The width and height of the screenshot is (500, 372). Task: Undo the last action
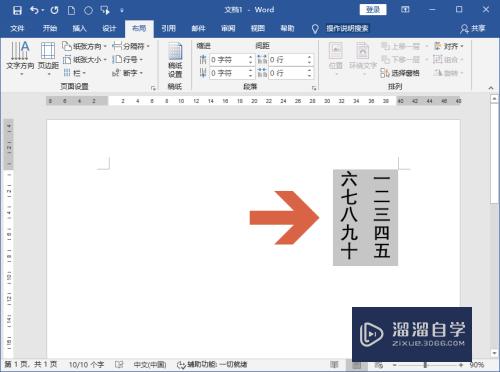click(34, 10)
